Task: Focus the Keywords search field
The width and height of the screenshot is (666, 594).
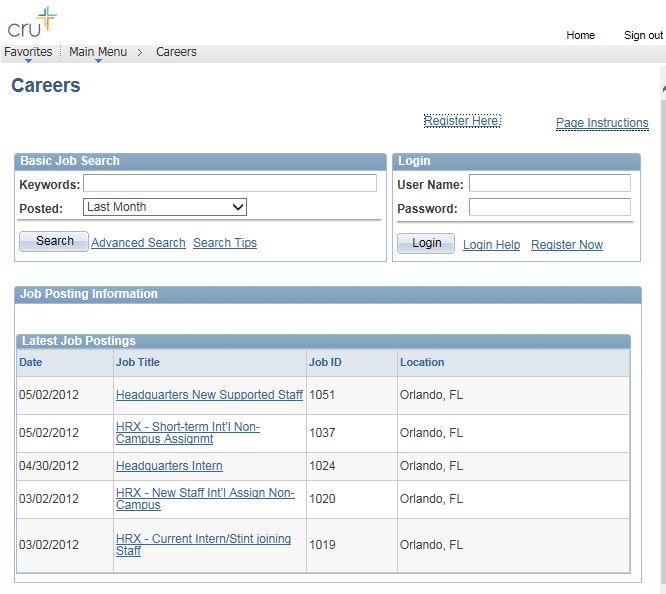Action: [230, 183]
